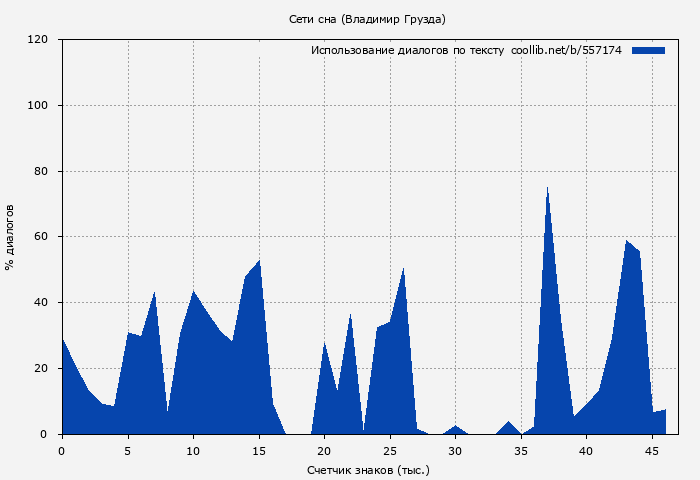Viewport: 700px width, 480px height.
Task: Click the y-axis tick label 40
Action: point(41,303)
